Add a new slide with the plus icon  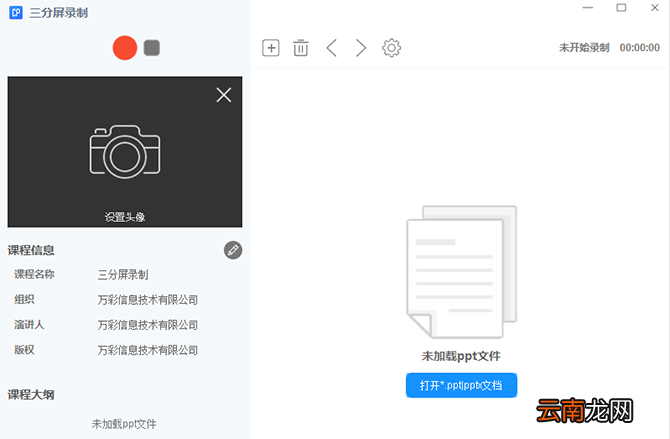pos(270,47)
